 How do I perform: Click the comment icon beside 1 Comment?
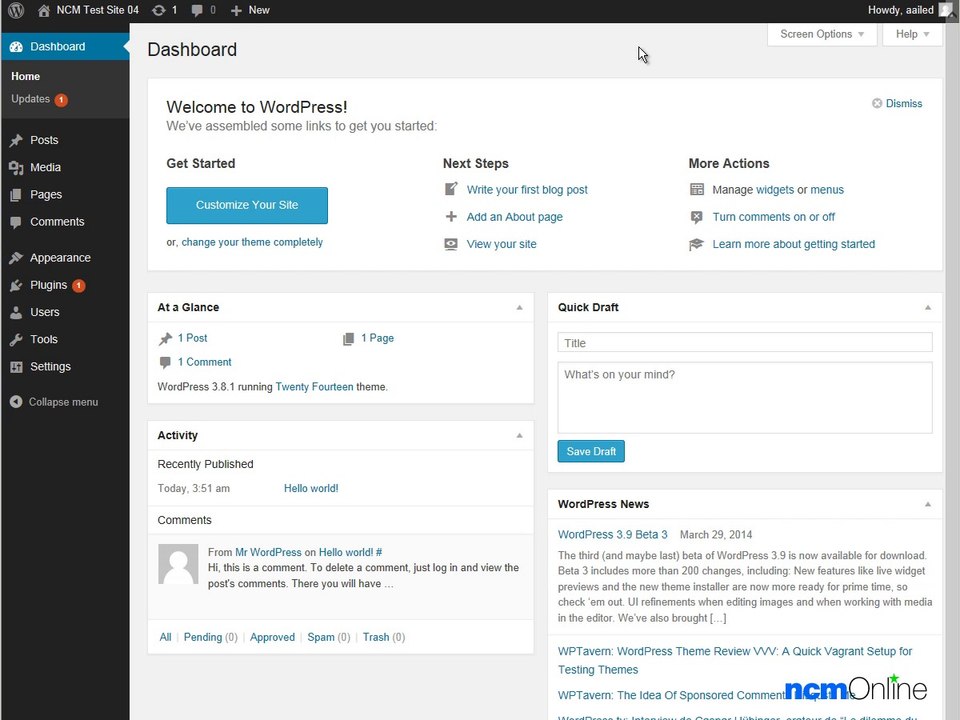pos(165,362)
